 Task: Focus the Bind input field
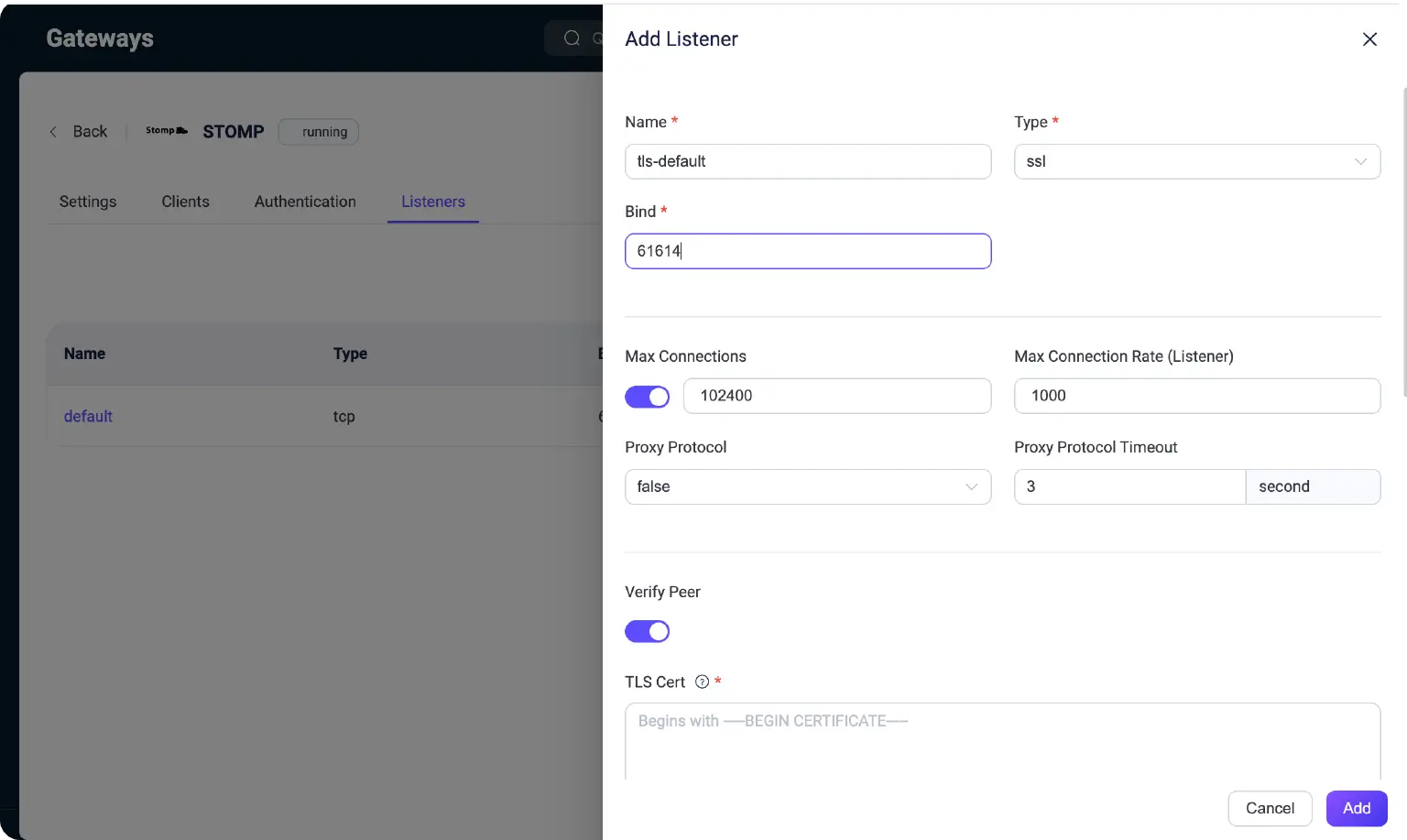(807, 251)
